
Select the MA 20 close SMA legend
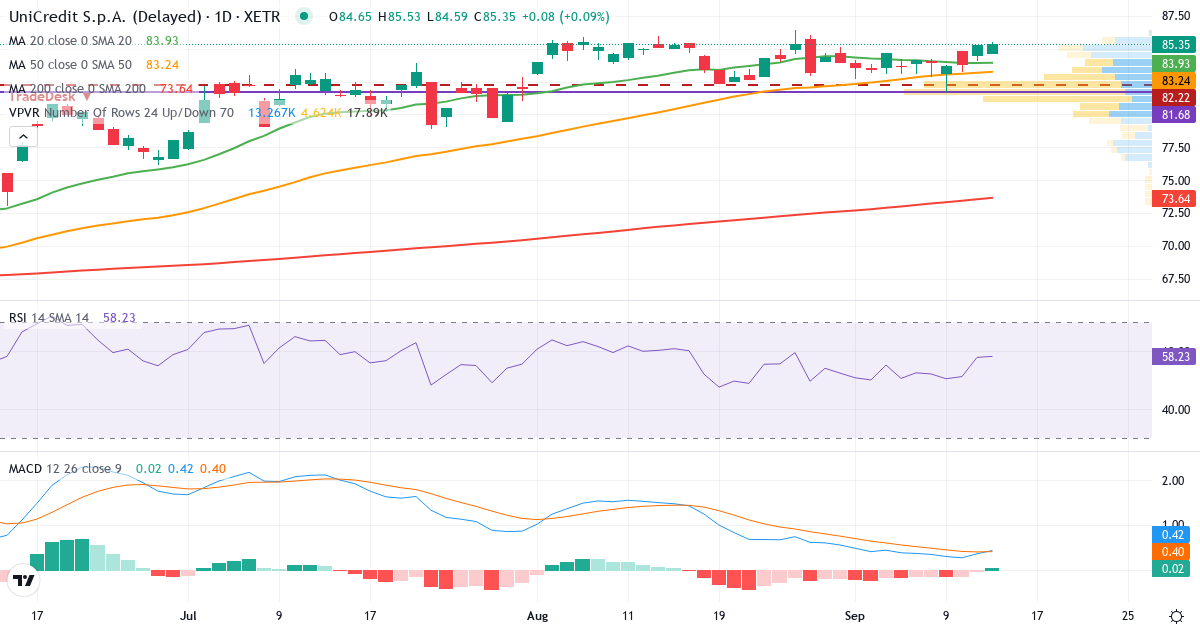click(70, 40)
